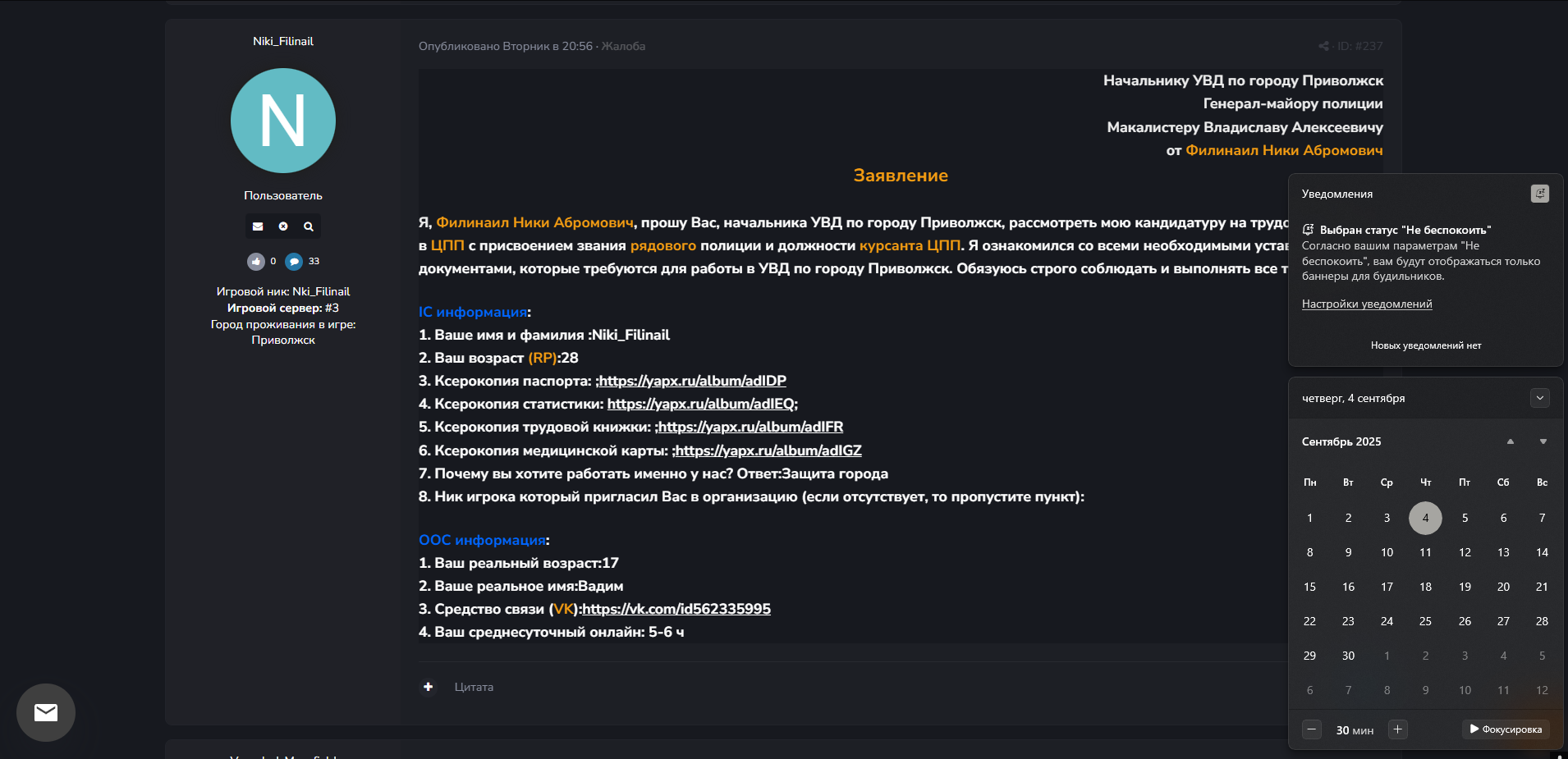Screen dimensions: 1568x759
Task: Collapse calendar with chevron near четверг, 4 сентября
Action: (x=1539, y=398)
